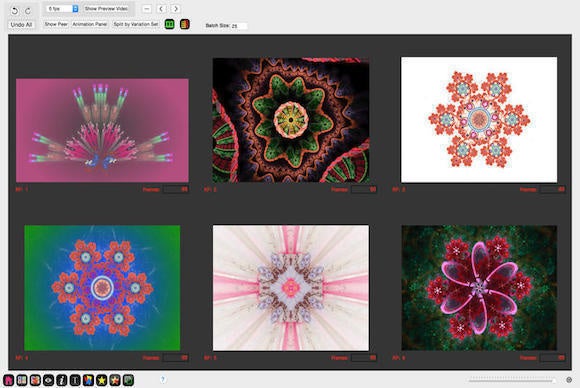Click the question mark help icon
580x388 pixels.
click(163, 379)
